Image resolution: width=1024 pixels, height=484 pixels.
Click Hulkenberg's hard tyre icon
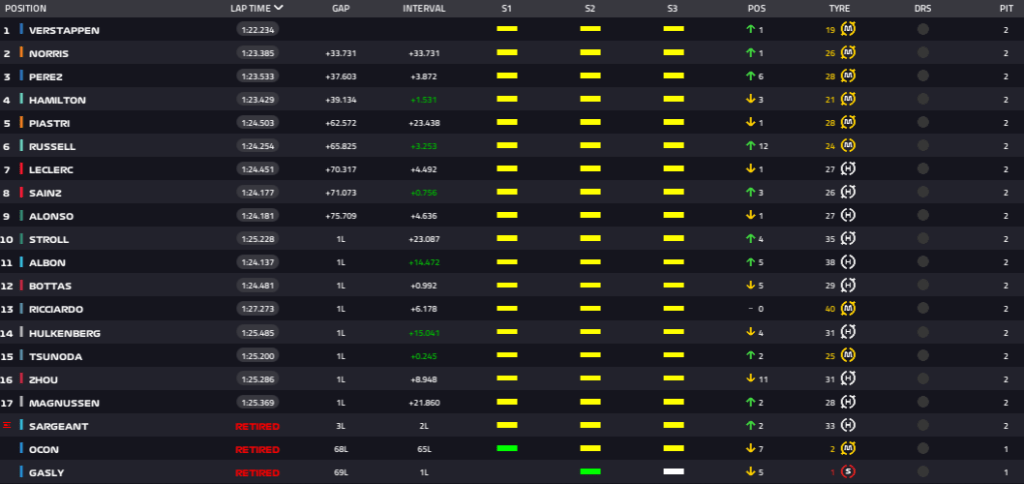848,332
